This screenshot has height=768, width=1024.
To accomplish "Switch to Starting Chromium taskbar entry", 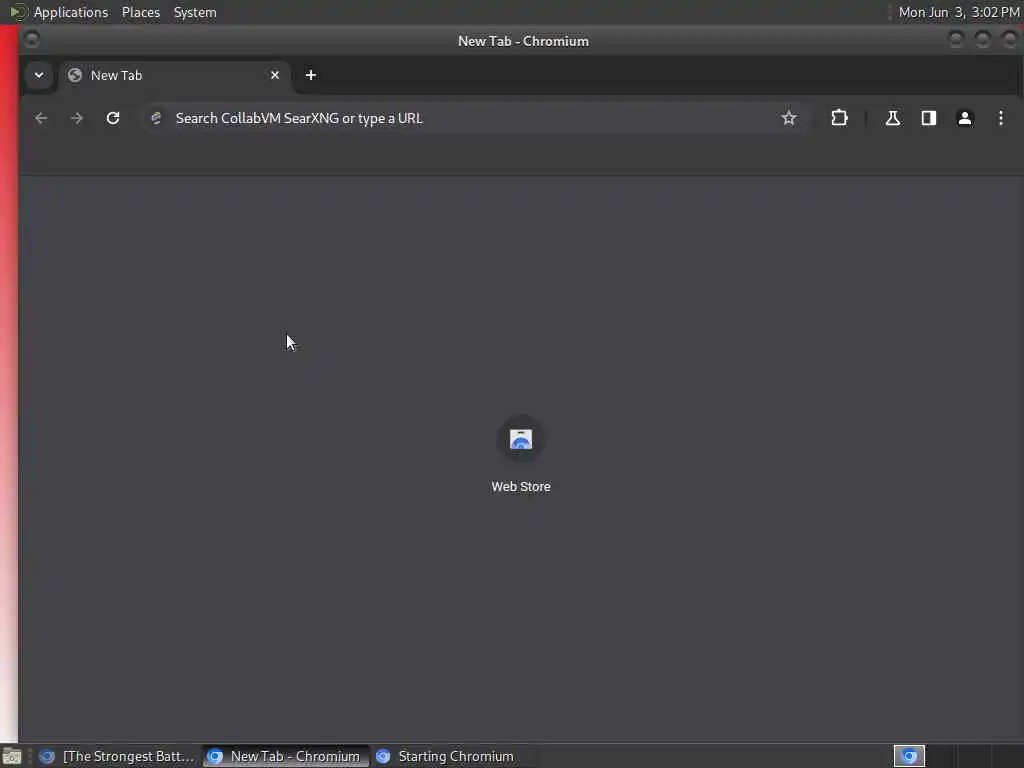I will click(454, 756).
